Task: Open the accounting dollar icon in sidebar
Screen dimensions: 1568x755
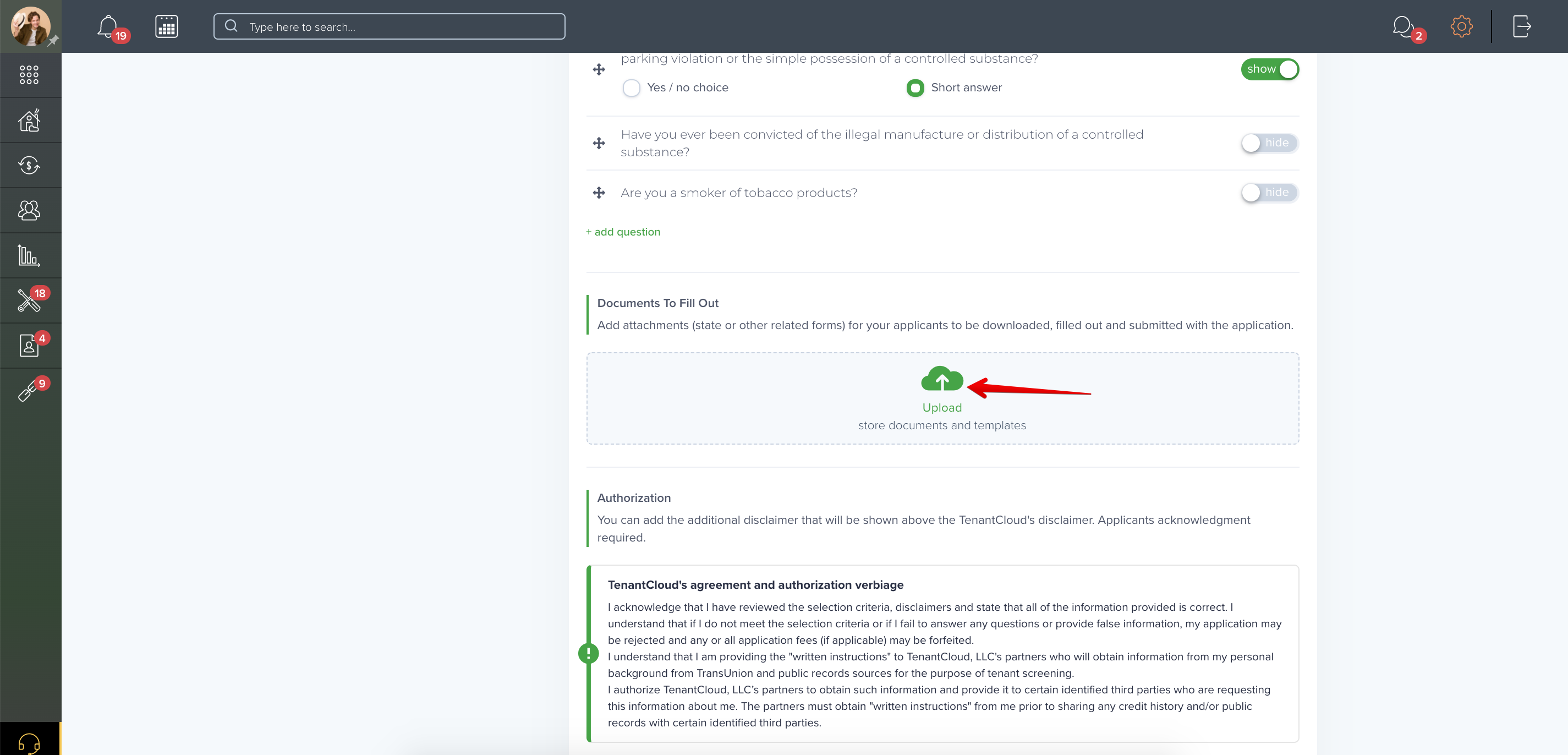Action: tap(29, 165)
